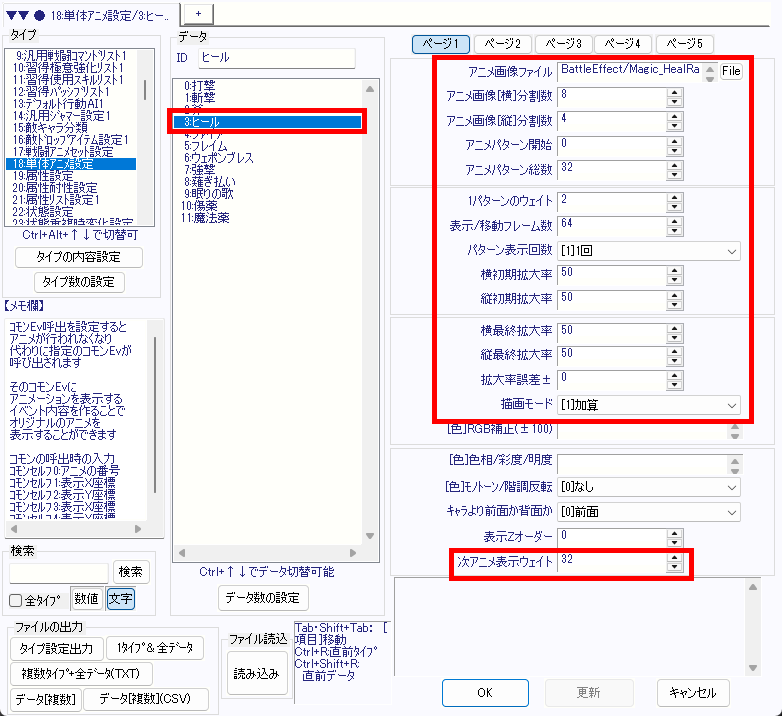Click the データ数の設定 button

point(264,598)
